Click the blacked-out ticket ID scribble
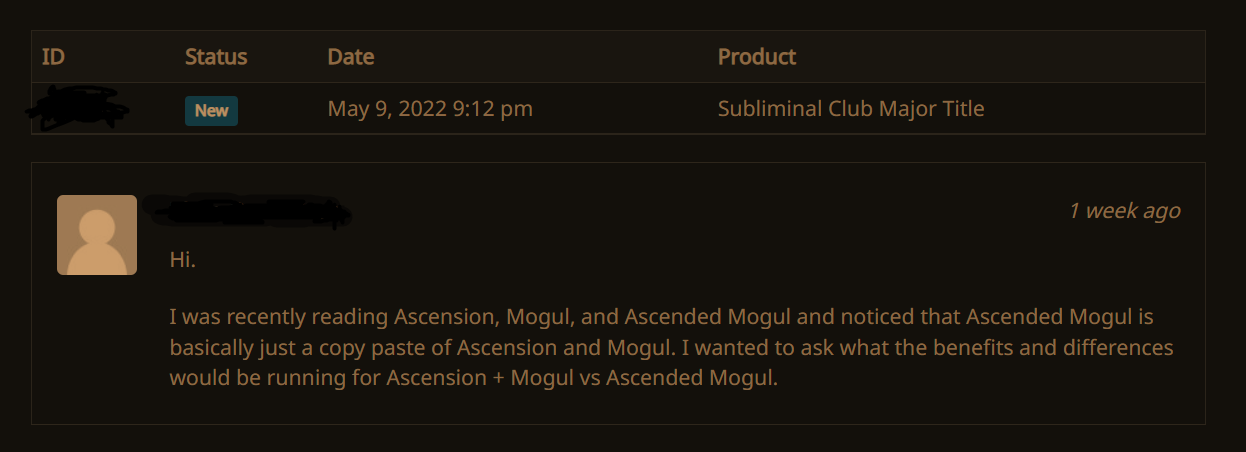 [x=78, y=106]
